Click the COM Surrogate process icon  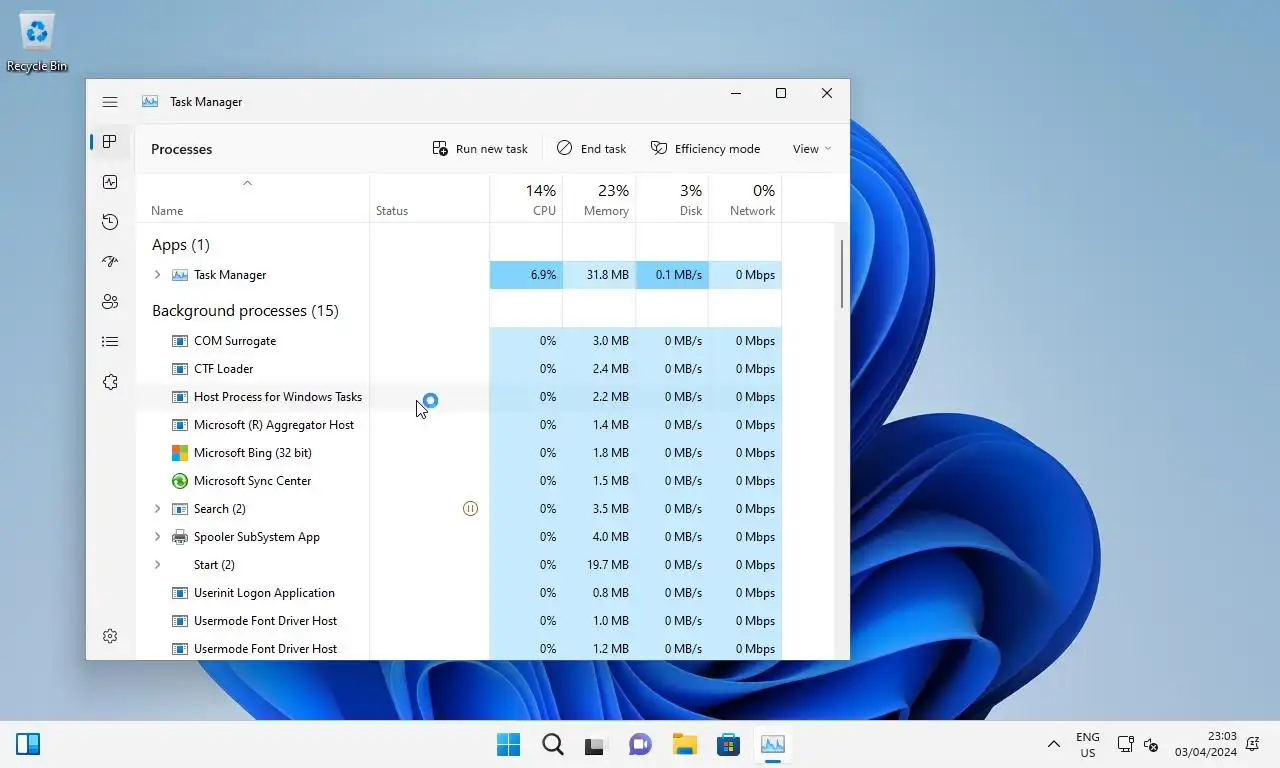180,341
